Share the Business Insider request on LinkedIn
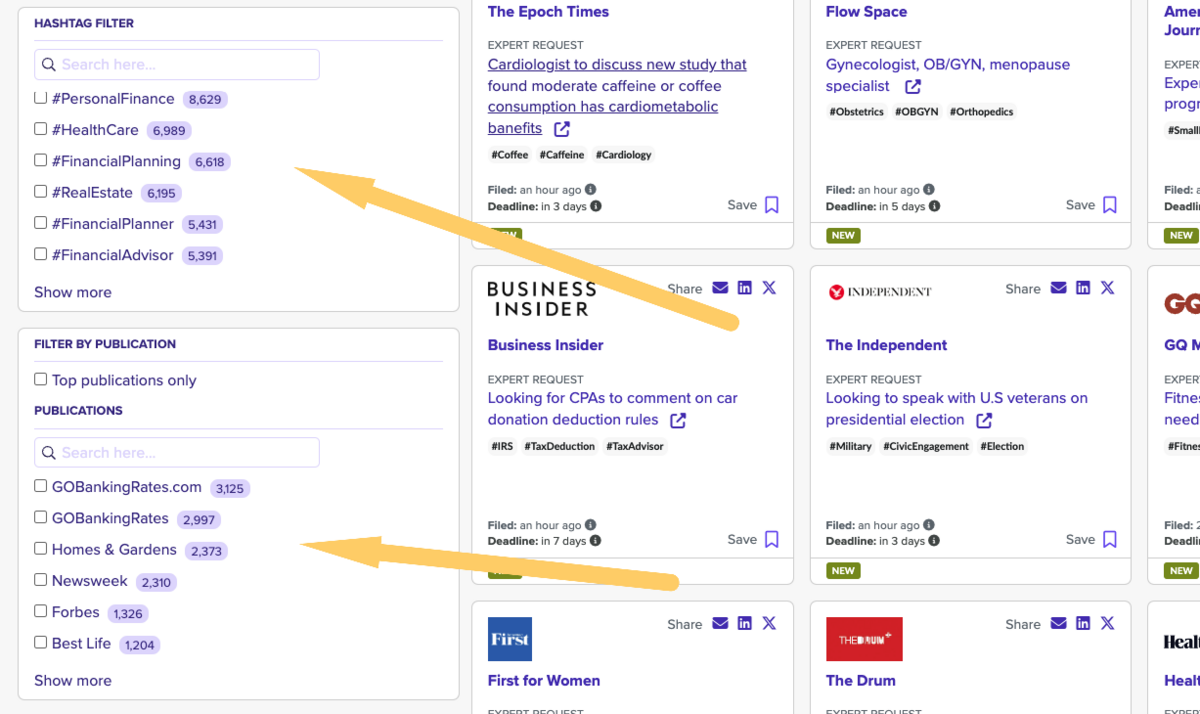This screenshot has width=1200, height=714. pos(745,288)
